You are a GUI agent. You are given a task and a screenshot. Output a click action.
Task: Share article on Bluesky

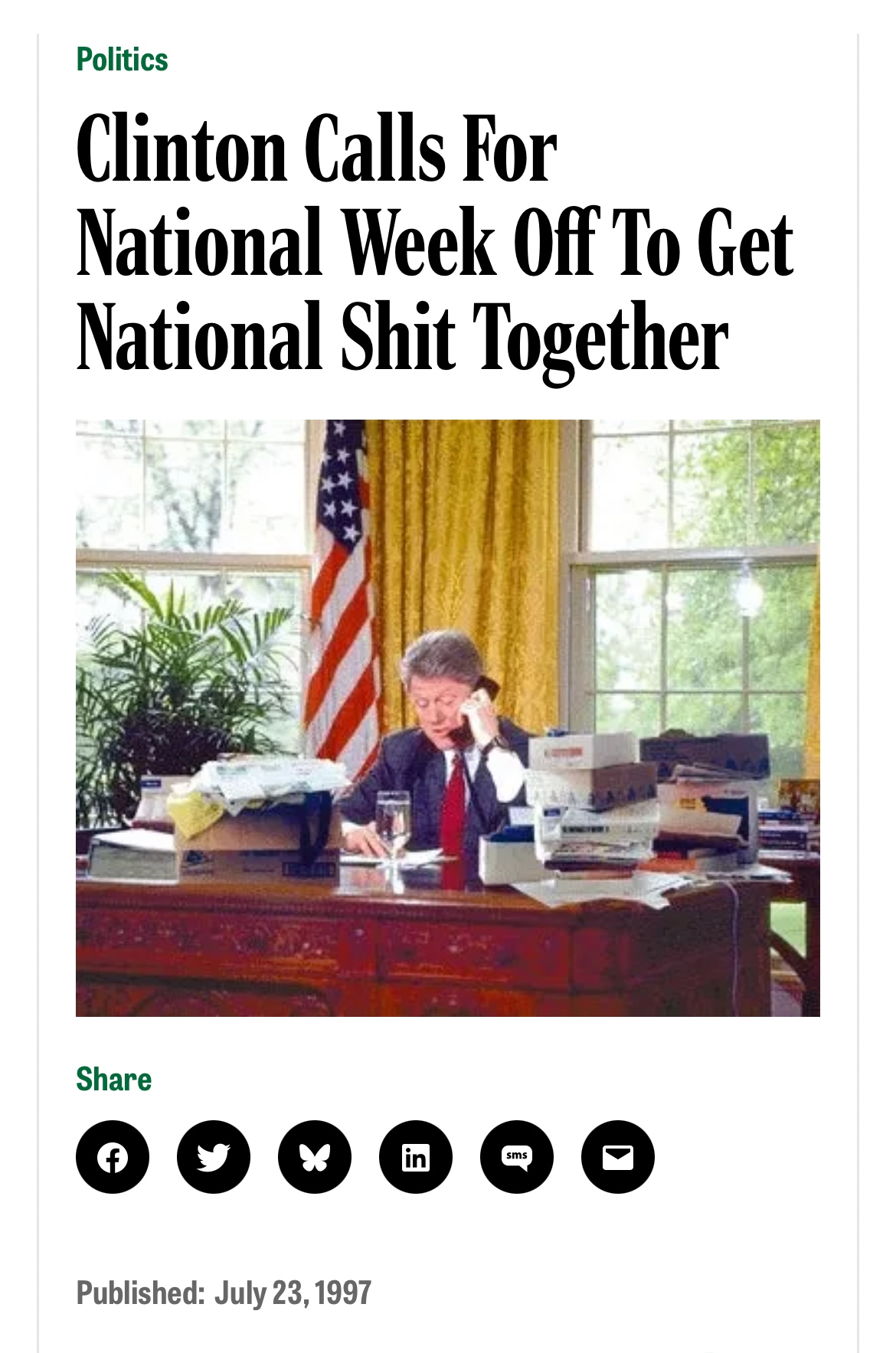coord(315,1156)
